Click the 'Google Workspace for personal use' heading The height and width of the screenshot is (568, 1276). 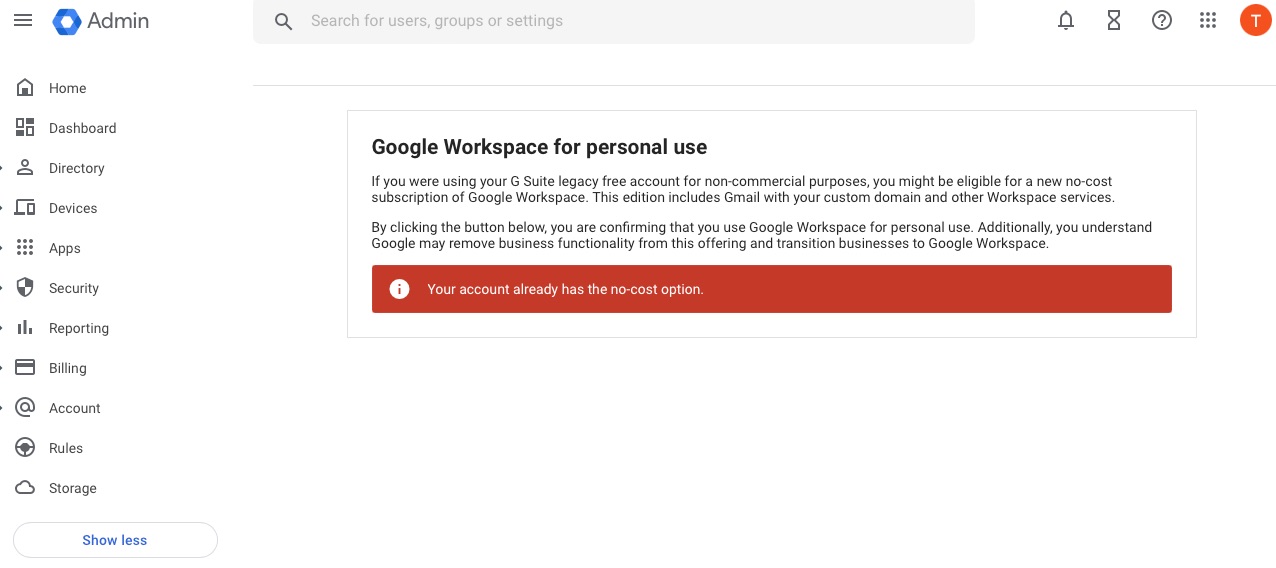[539, 147]
